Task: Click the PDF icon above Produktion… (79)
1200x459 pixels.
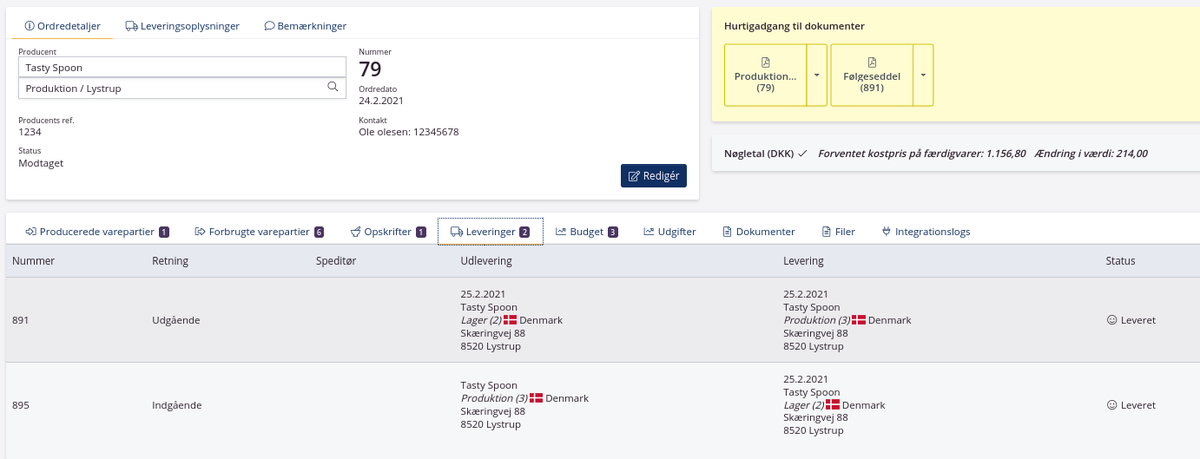Action: pyautogui.click(x=765, y=62)
